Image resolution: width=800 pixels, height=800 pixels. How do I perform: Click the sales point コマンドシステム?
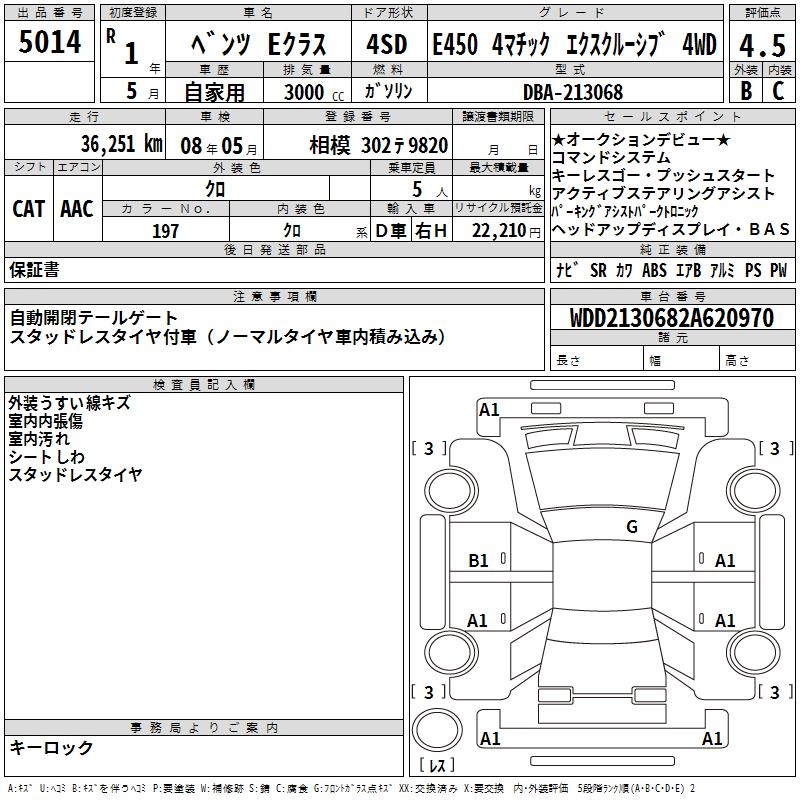611,157
